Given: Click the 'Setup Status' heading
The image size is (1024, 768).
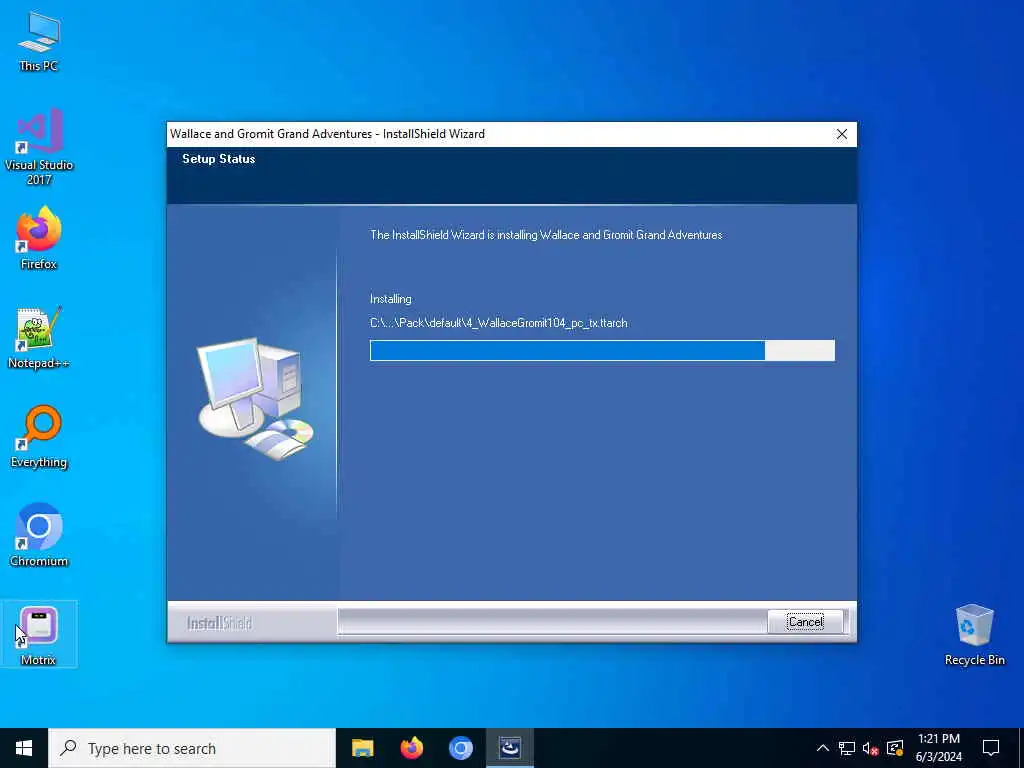Looking at the screenshot, I should [x=219, y=159].
